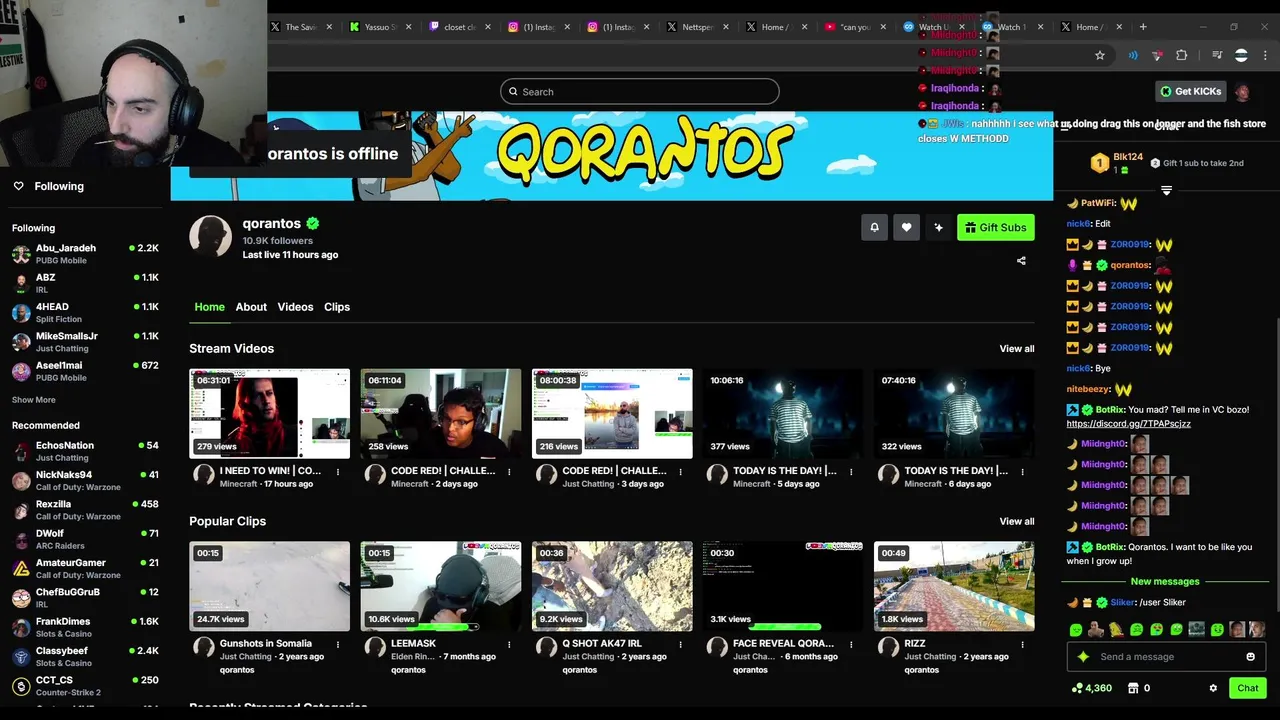Open the FACE REVEAL clip thumbnail
This screenshot has height=720, width=1280.
[783, 587]
